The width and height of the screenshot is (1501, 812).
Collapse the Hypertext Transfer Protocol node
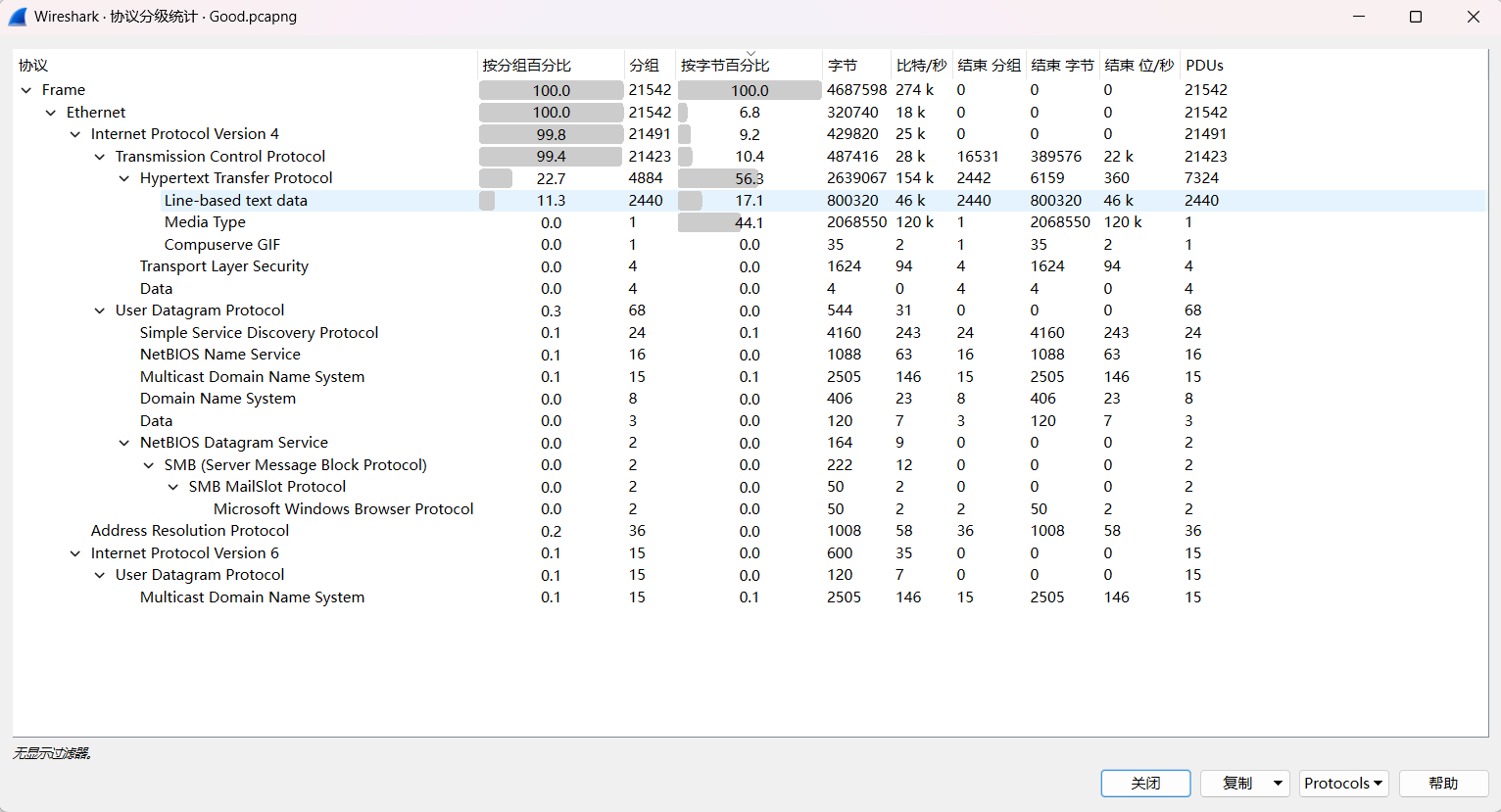coord(124,178)
